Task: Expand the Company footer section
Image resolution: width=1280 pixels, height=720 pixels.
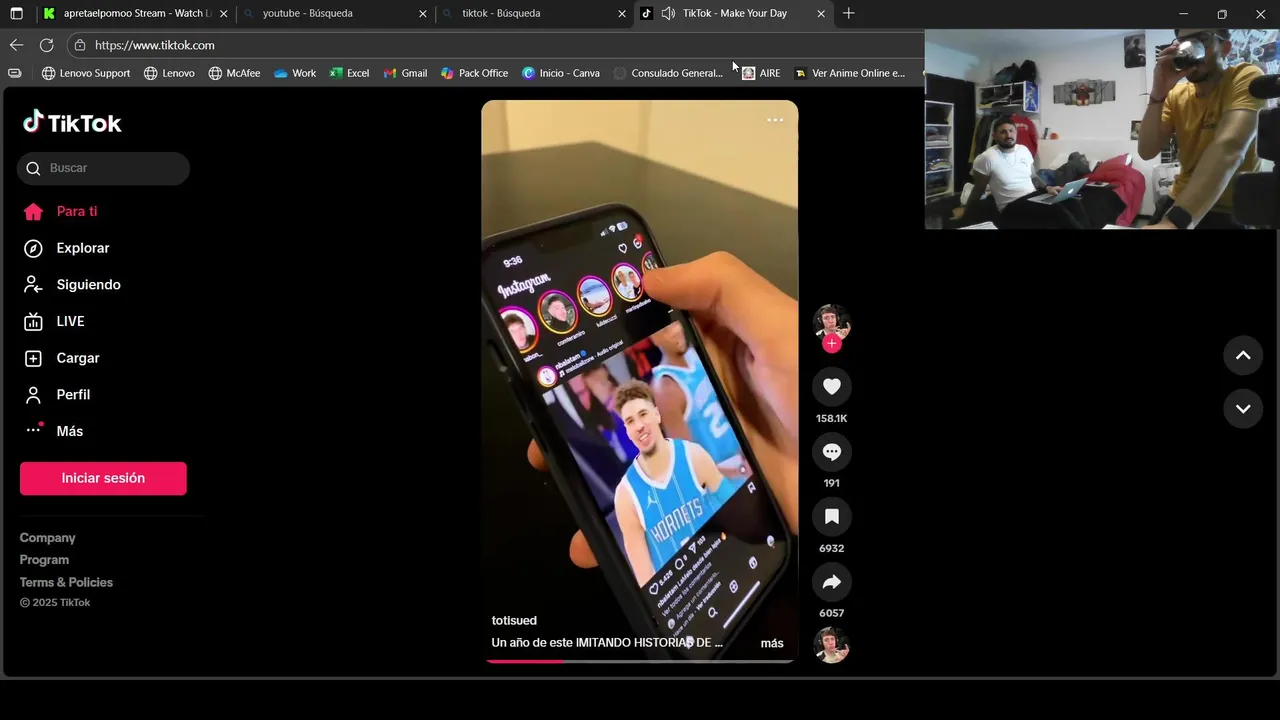Action: pos(47,538)
